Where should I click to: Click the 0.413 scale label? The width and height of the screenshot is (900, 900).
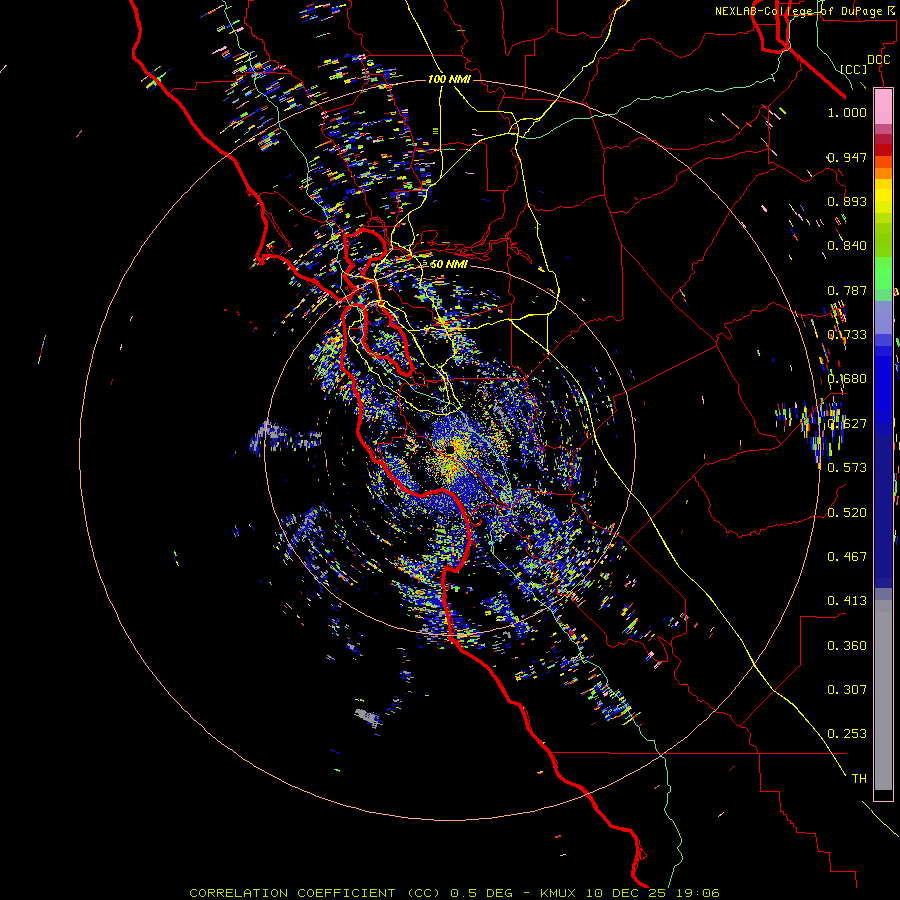click(847, 601)
